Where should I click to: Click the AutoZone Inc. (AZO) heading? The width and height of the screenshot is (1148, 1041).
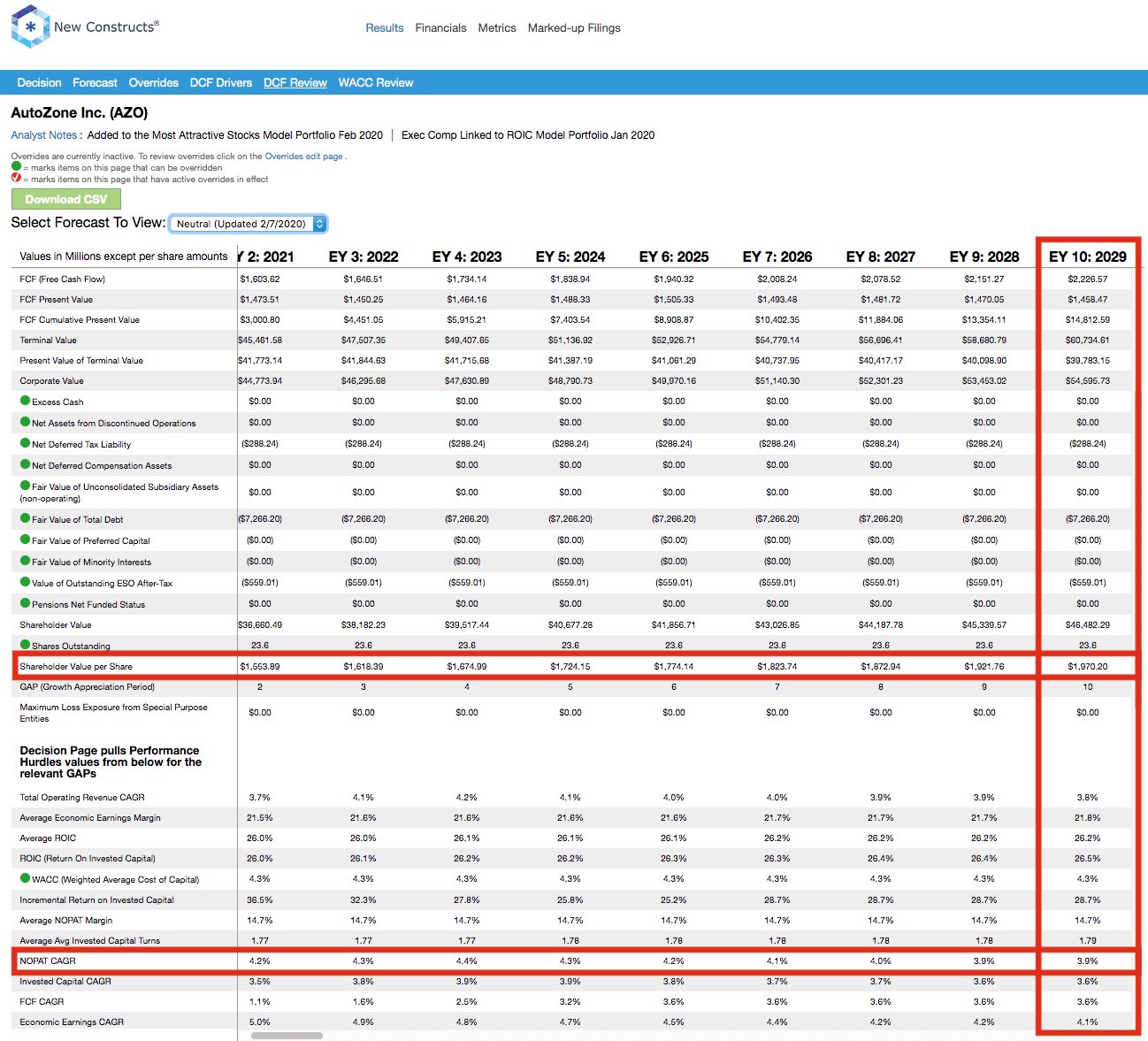pos(80,112)
